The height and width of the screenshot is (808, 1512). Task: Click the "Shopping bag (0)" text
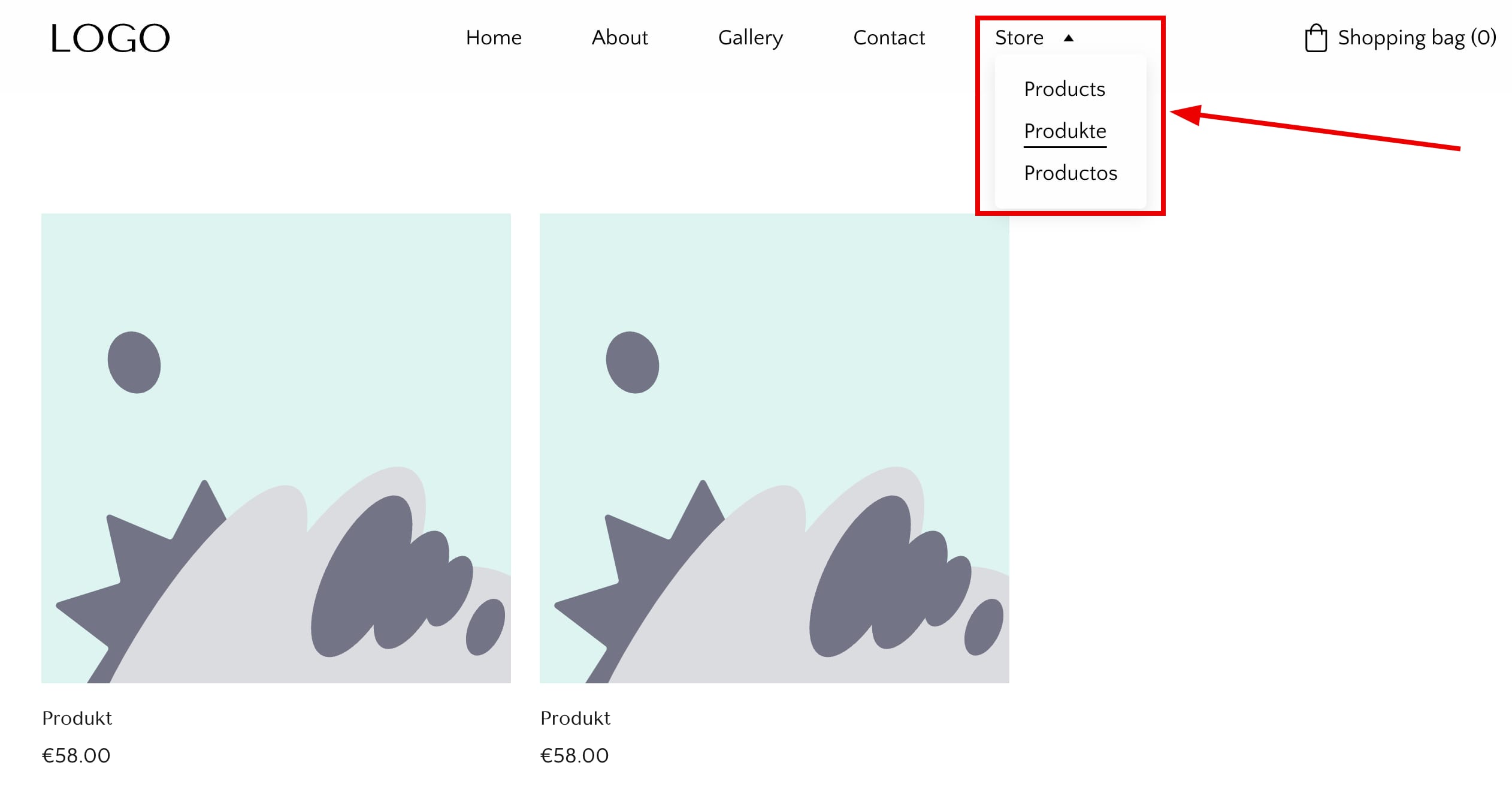coord(1416,38)
